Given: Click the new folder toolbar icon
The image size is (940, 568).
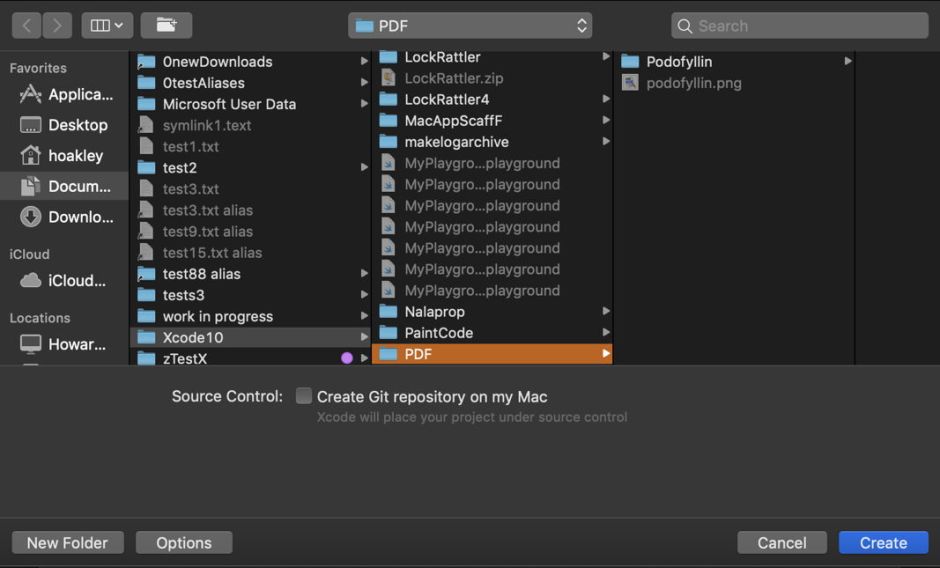Looking at the screenshot, I should click(x=166, y=25).
